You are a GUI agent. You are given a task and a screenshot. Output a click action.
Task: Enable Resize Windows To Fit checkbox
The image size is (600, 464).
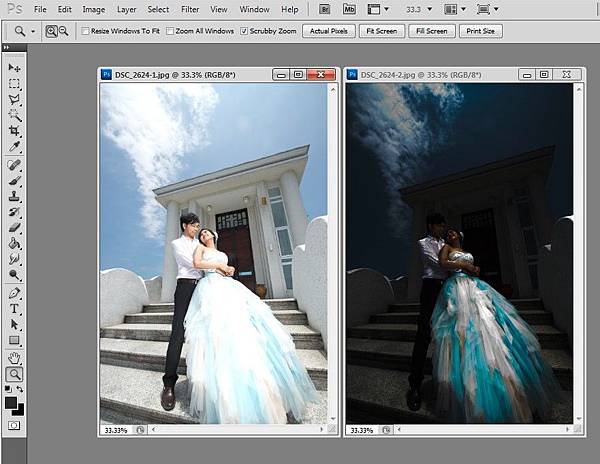(x=84, y=31)
